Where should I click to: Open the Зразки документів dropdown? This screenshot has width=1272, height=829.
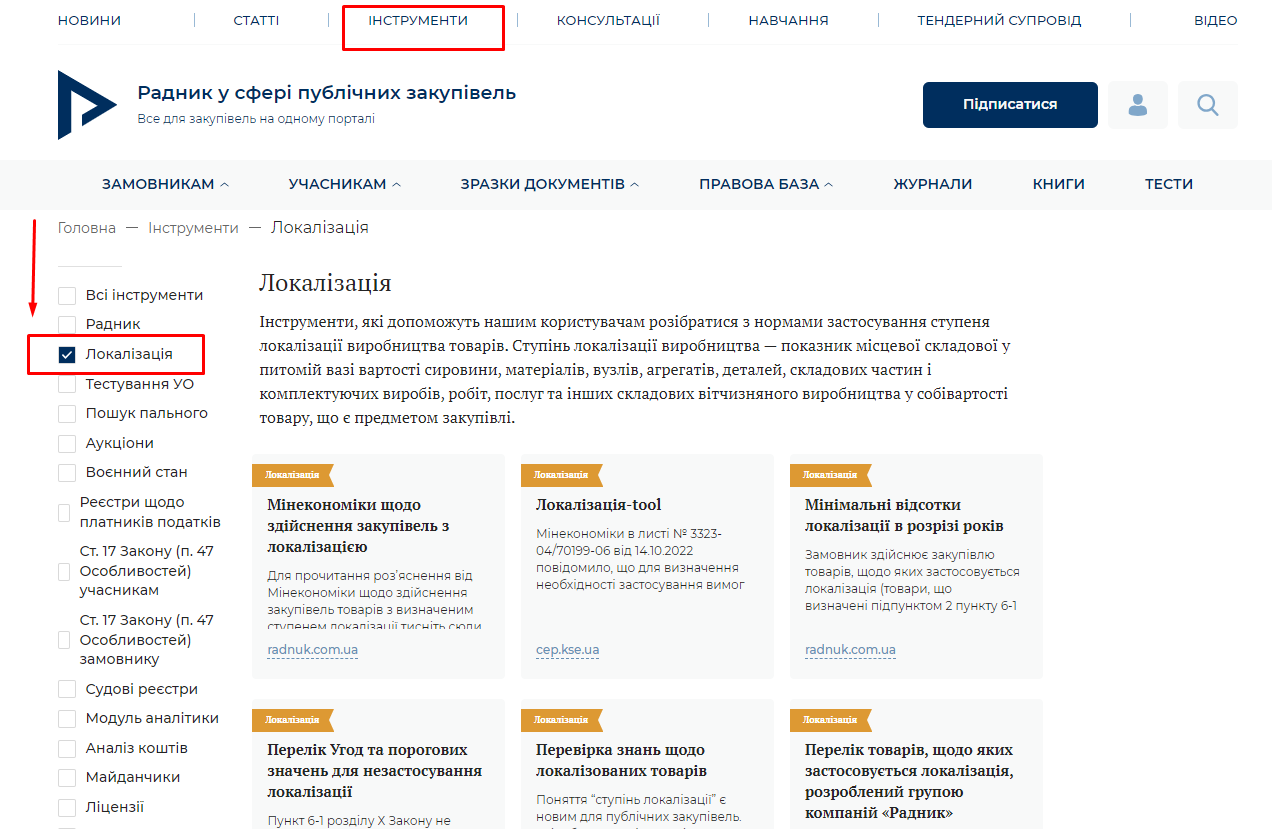pyautogui.click(x=549, y=184)
